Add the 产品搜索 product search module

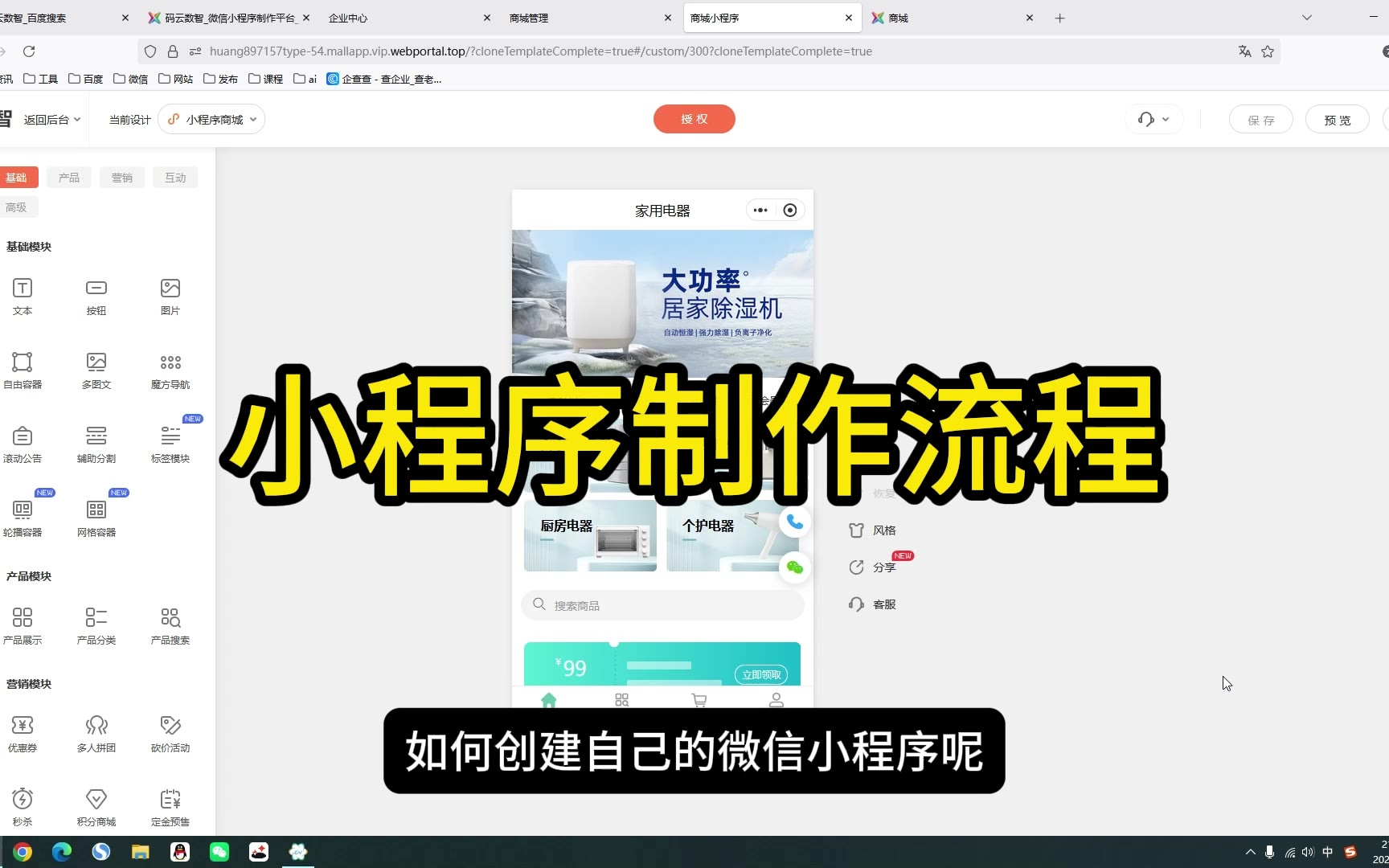tap(170, 626)
